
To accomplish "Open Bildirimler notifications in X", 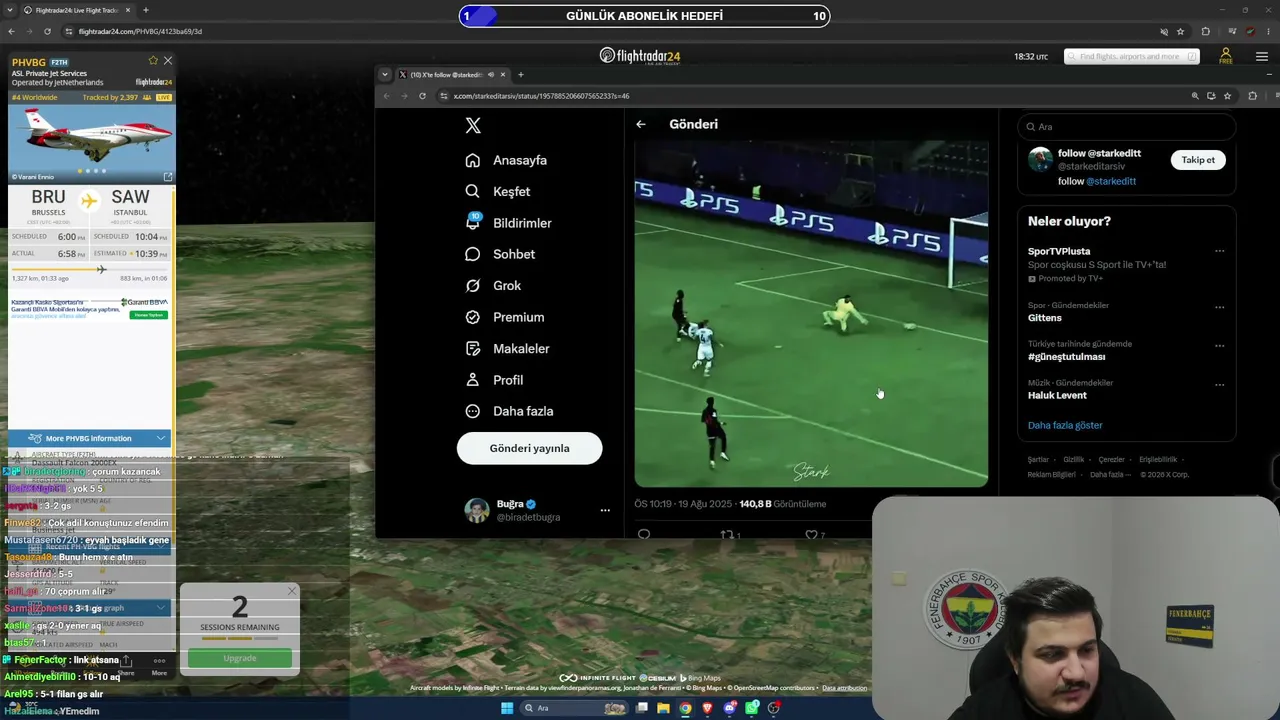I will 508,222.
